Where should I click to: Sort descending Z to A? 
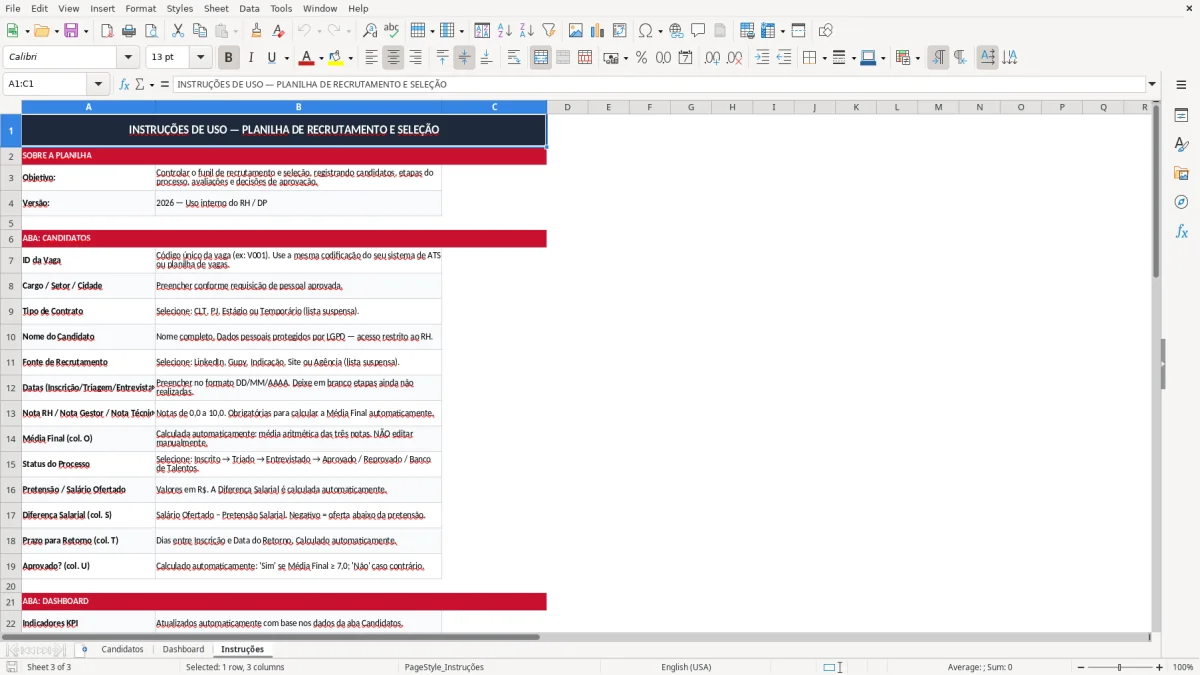coord(527,31)
